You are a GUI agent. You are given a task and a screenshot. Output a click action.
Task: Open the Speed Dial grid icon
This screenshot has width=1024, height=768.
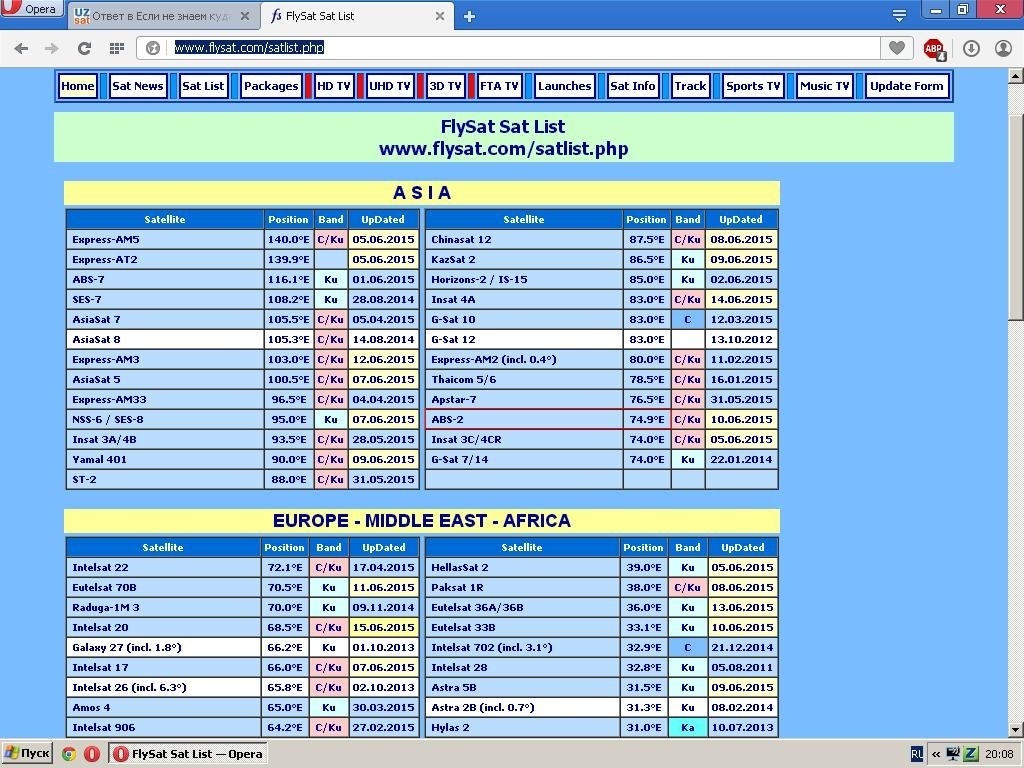pyautogui.click(x=117, y=48)
